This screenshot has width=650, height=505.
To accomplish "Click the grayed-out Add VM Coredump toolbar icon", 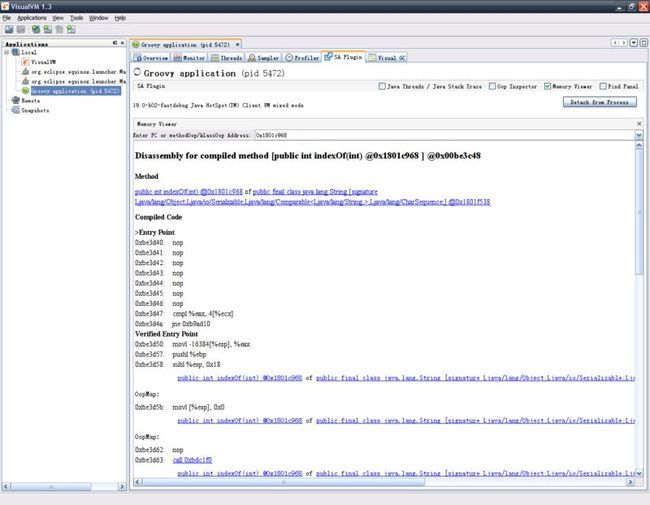I will (59, 29).
